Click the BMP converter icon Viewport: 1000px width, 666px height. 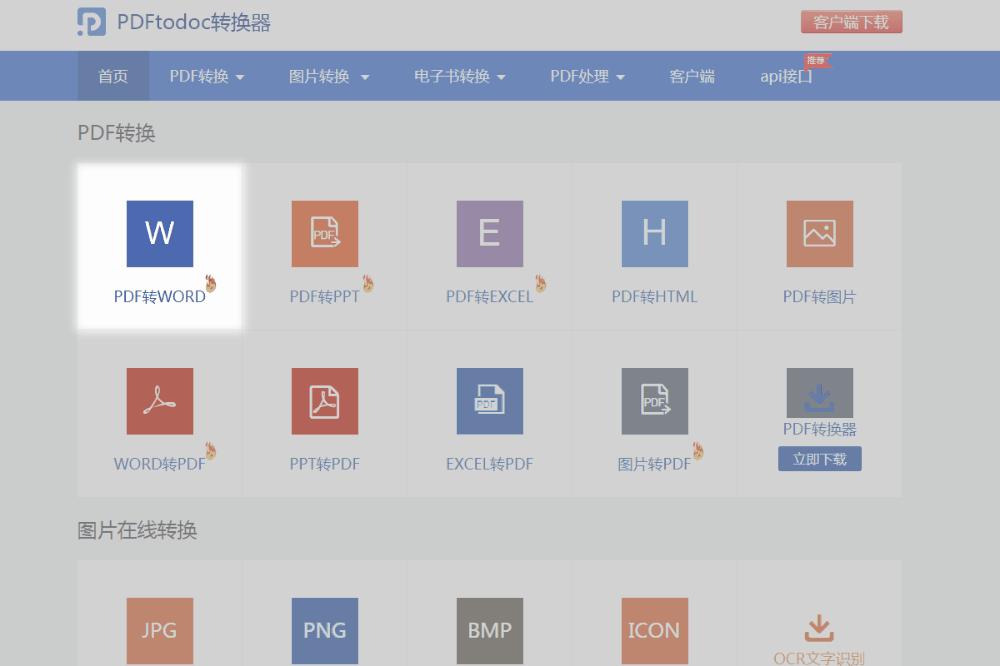(x=489, y=631)
